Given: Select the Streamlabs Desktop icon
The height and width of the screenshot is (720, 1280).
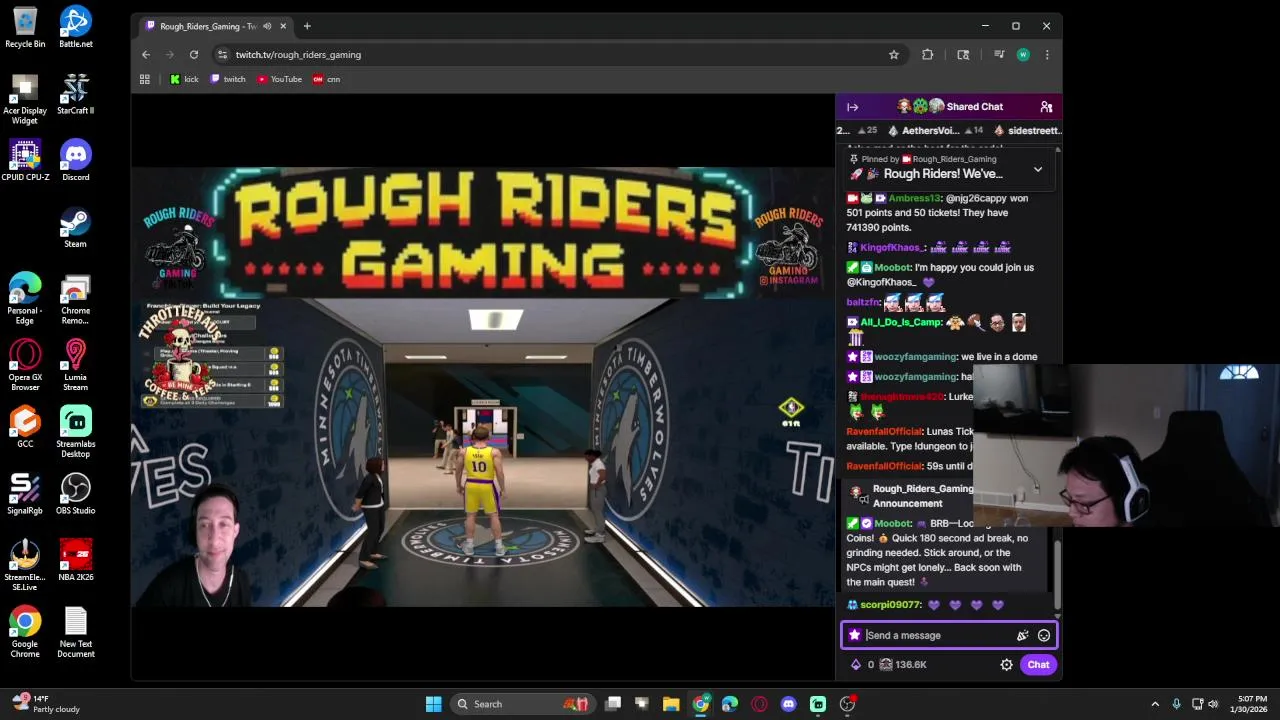Looking at the screenshot, I should click(x=76, y=432).
